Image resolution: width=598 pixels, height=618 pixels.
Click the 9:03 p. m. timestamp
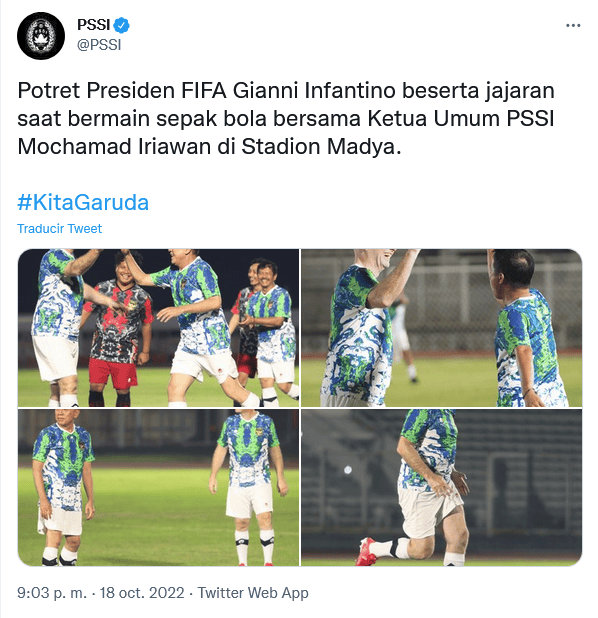tap(52, 593)
